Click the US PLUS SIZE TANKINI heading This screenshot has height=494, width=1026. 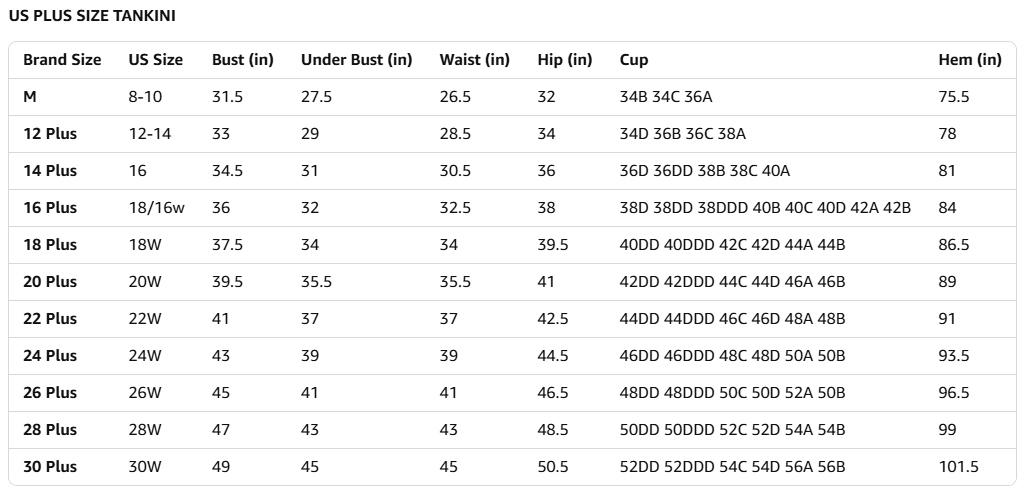pos(92,16)
